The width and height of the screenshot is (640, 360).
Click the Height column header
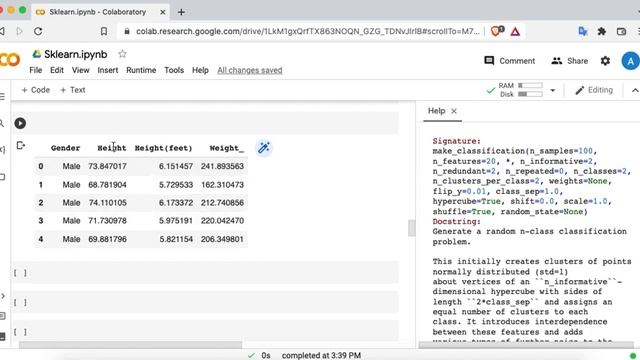pyautogui.click(x=112, y=148)
